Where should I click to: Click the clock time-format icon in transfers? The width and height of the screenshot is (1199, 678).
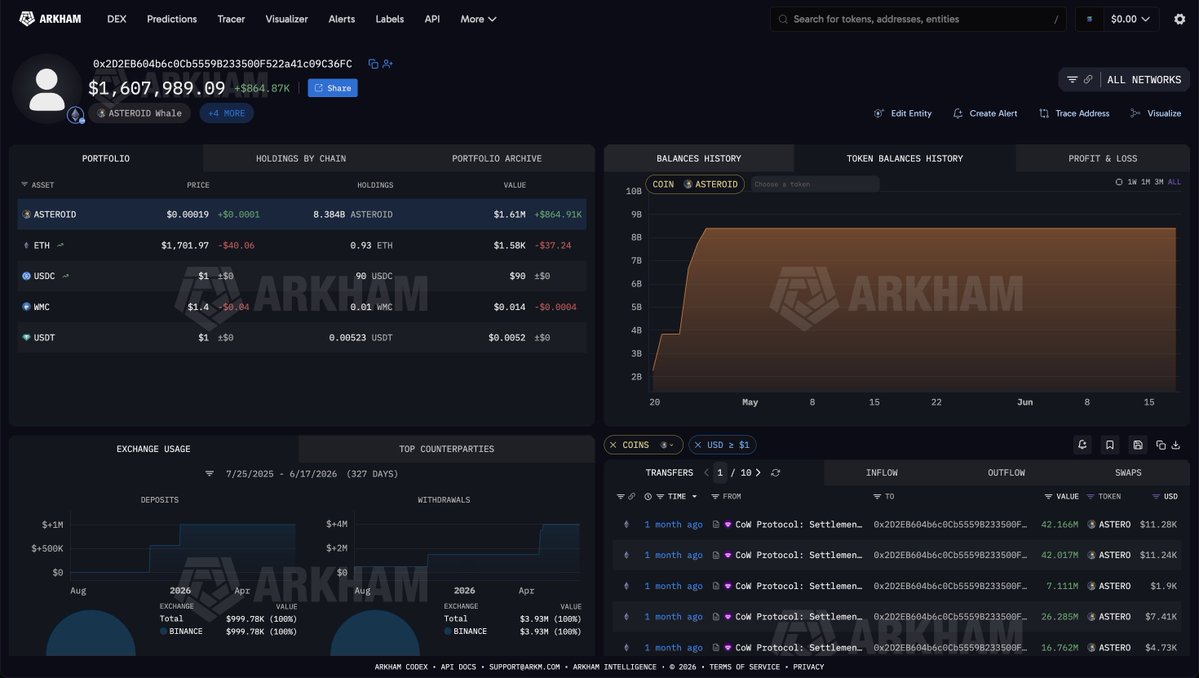click(x=648, y=497)
